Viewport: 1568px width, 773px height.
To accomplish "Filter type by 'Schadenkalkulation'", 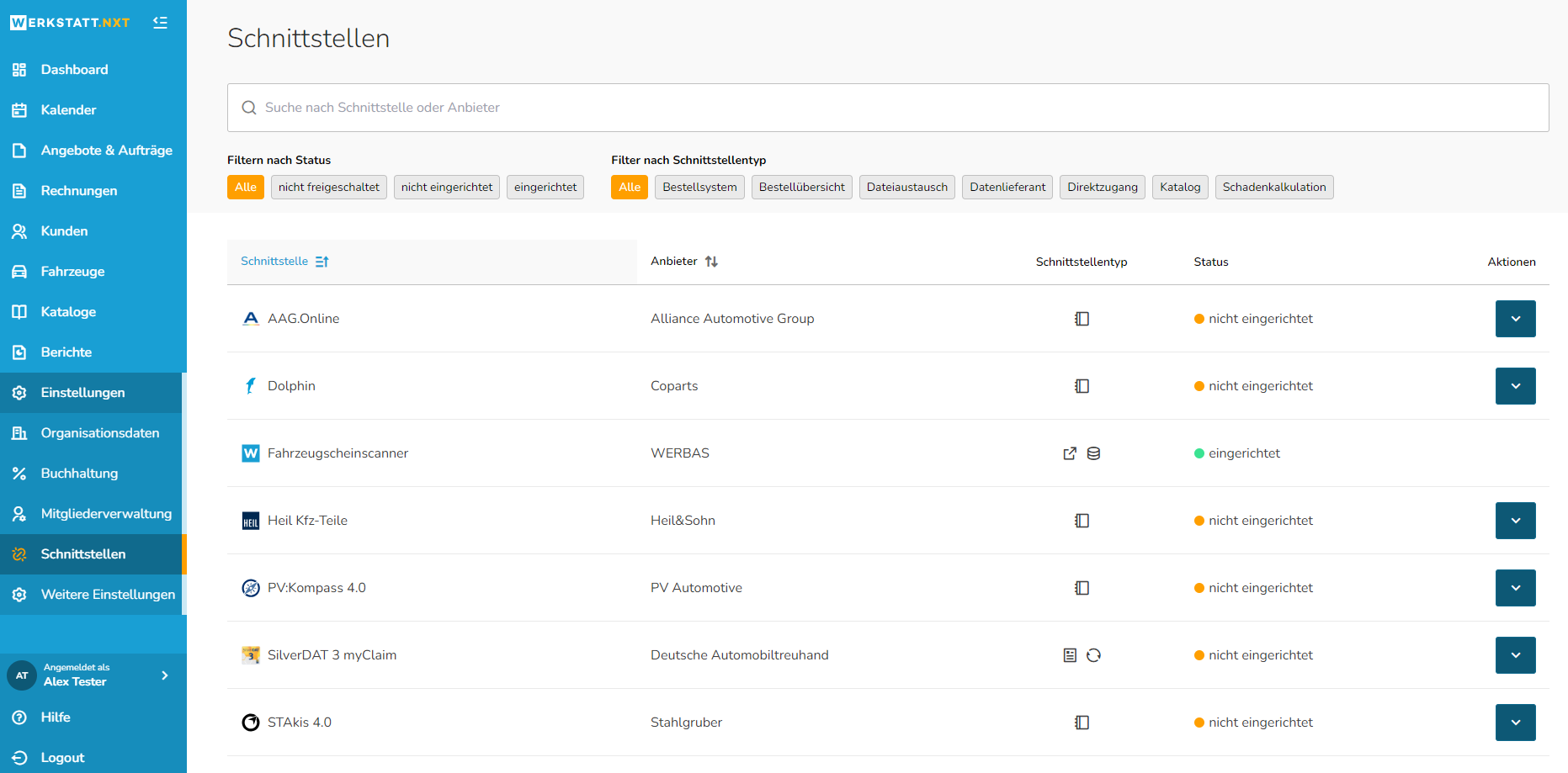I will point(1274,188).
